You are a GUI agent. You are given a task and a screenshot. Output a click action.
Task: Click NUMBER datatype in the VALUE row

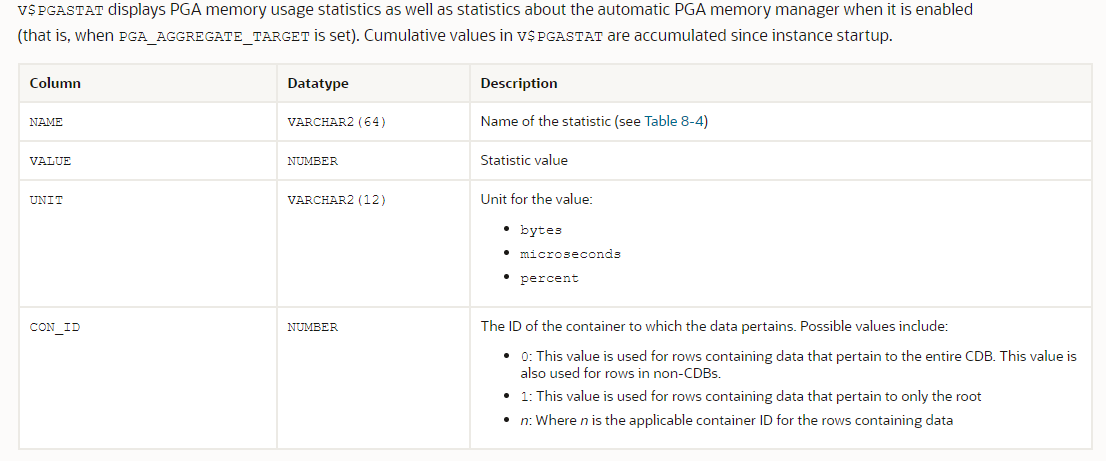pos(312,161)
